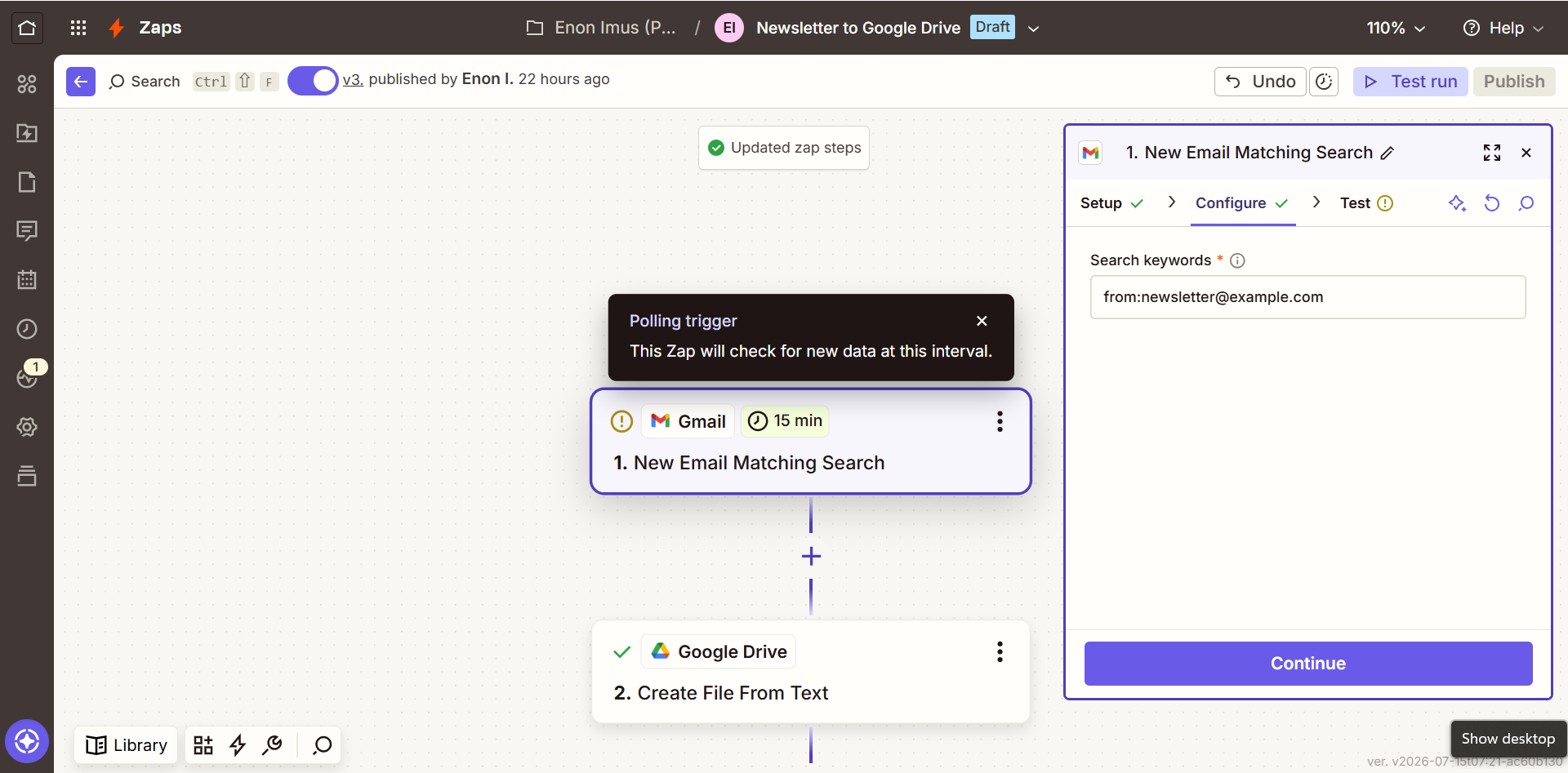The image size is (1568, 773).
Task: Click the lightning bolt tool in bottom toolbar
Action: [x=238, y=744]
